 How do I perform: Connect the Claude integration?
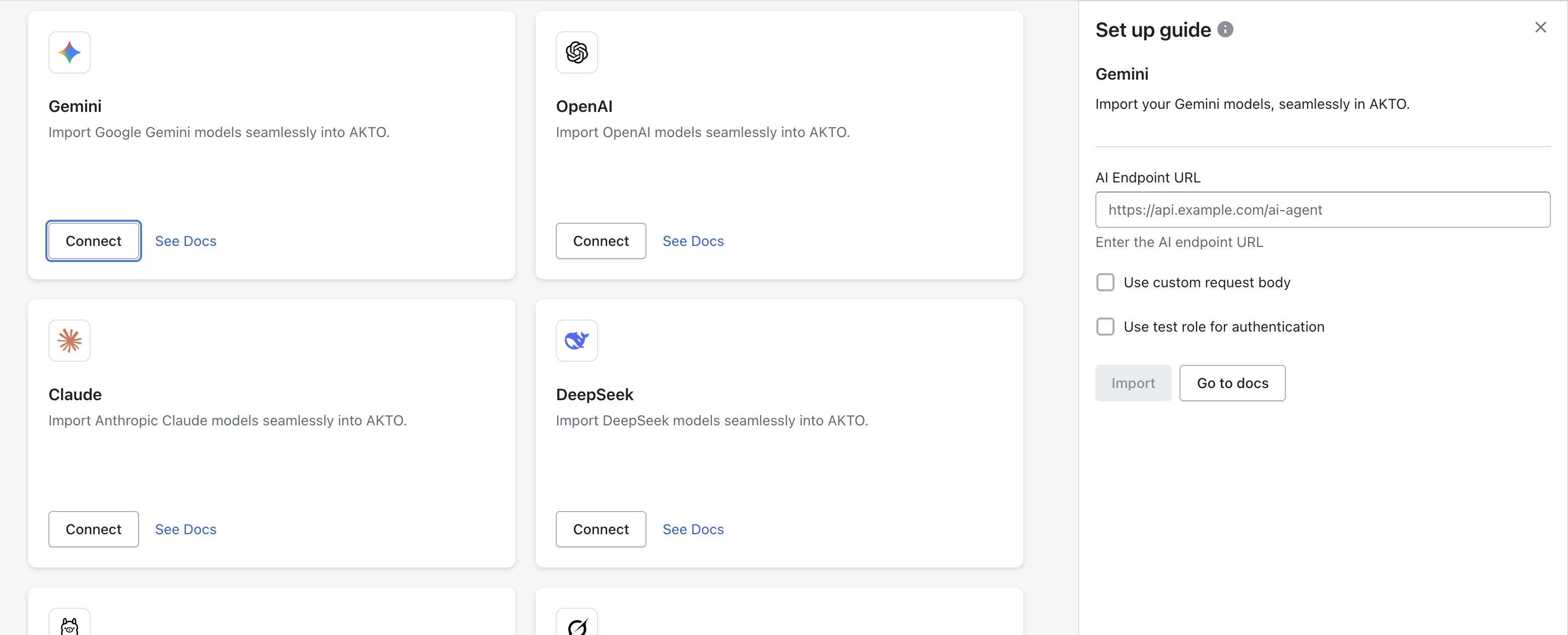point(94,529)
